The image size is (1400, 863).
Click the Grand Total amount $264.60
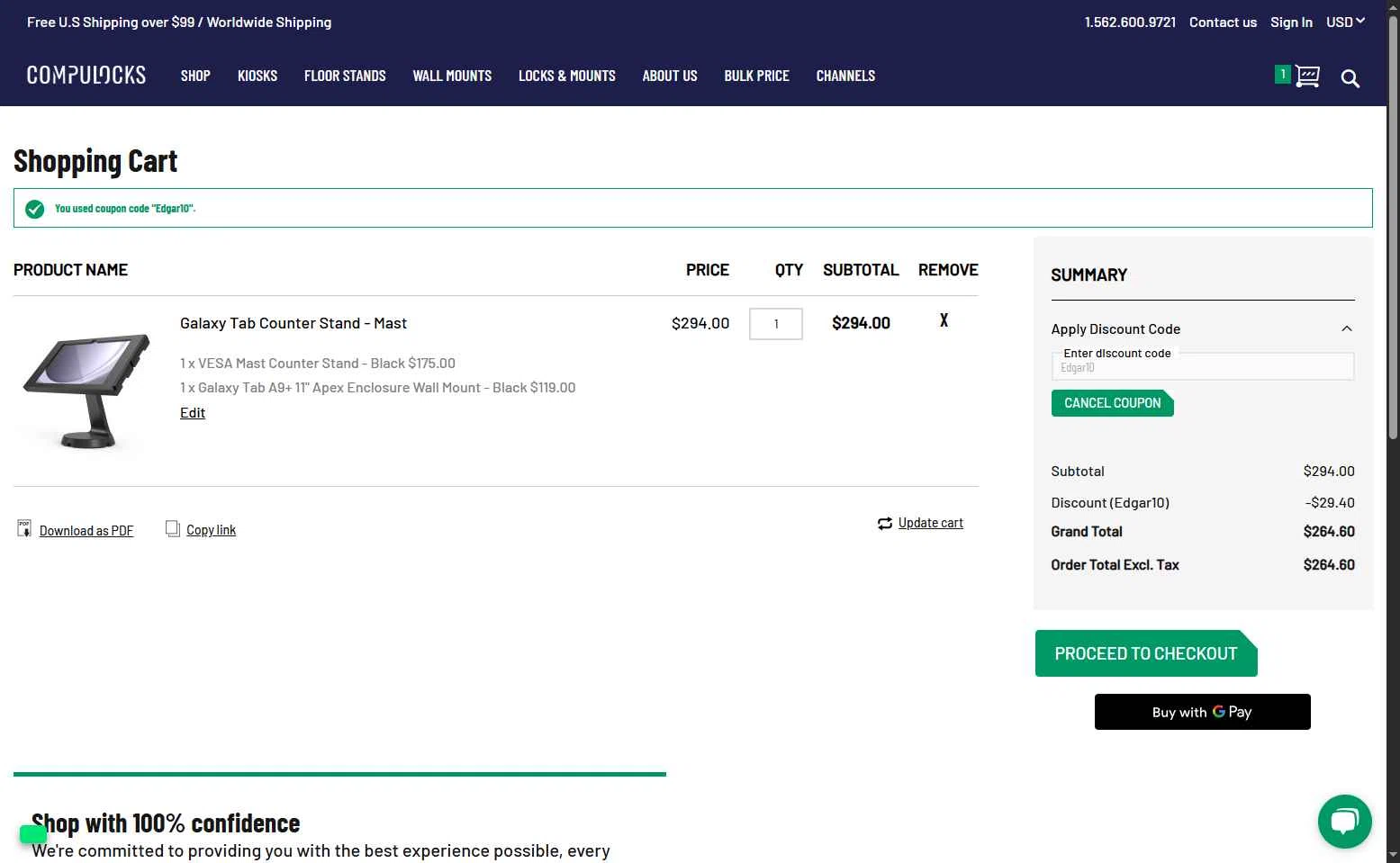click(x=1329, y=532)
